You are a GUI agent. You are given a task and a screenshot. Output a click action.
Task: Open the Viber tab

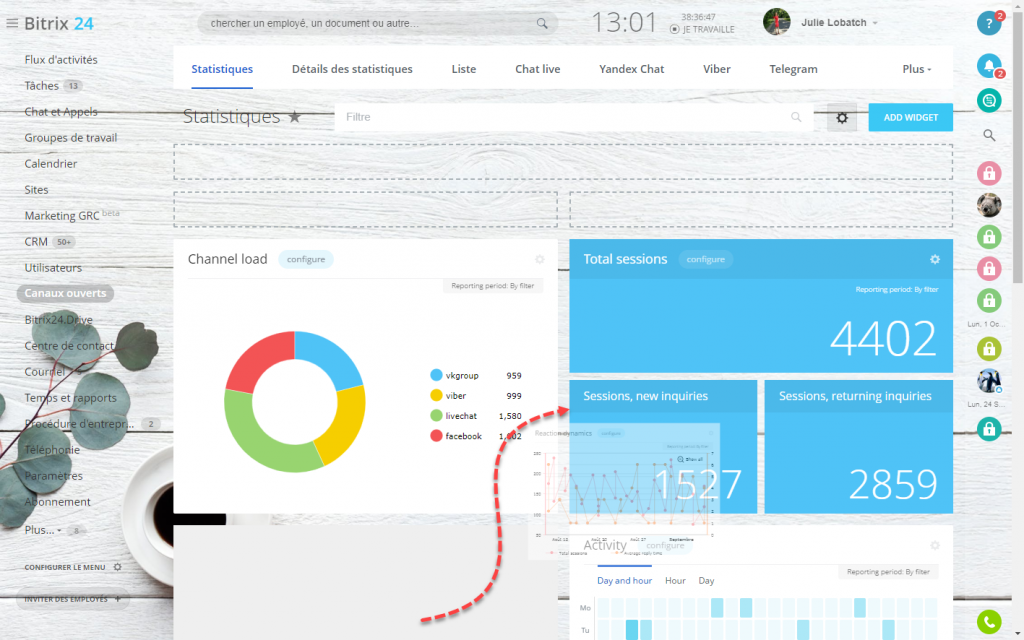tap(716, 69)
